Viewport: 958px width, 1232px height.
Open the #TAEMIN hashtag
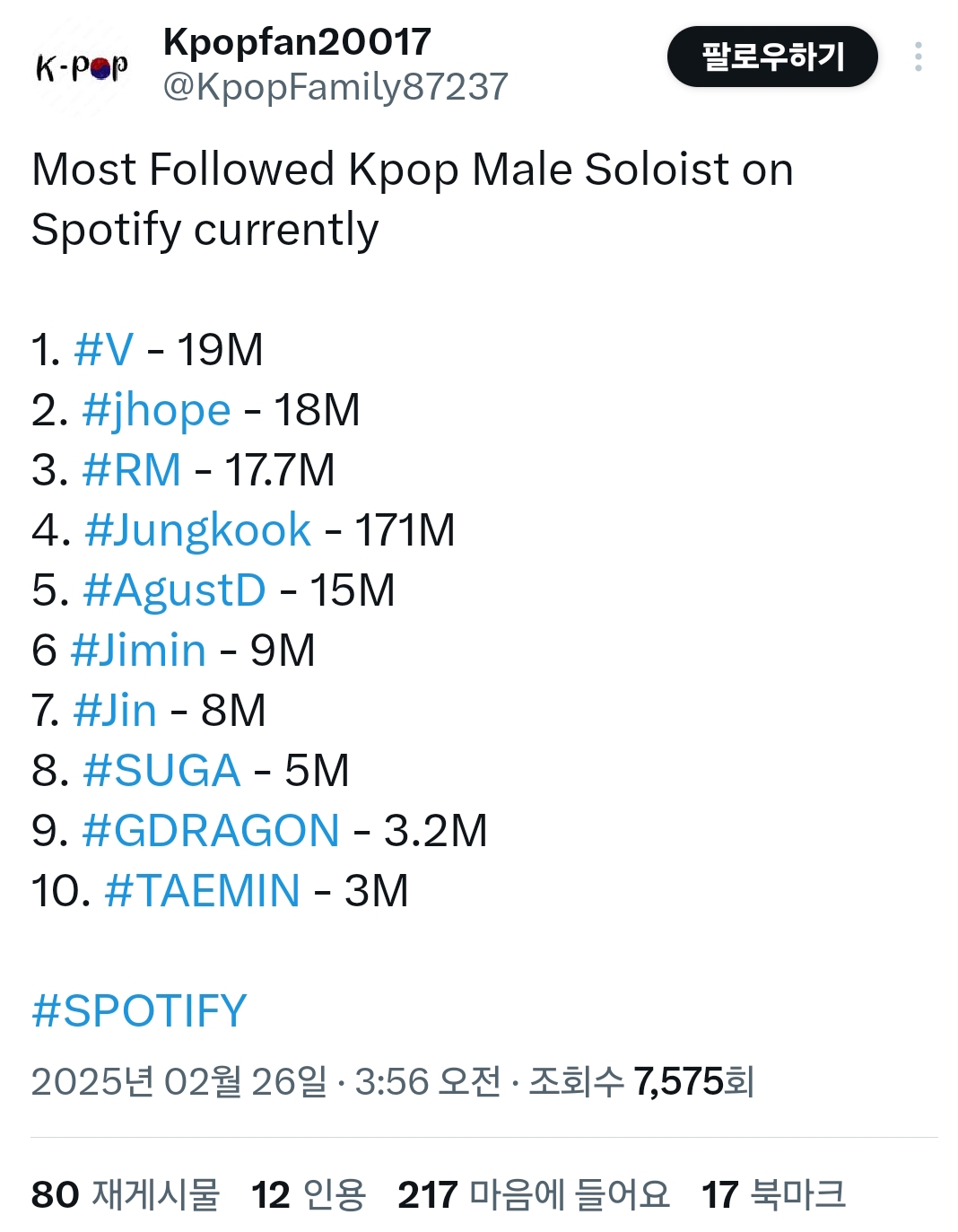[202, 891]
